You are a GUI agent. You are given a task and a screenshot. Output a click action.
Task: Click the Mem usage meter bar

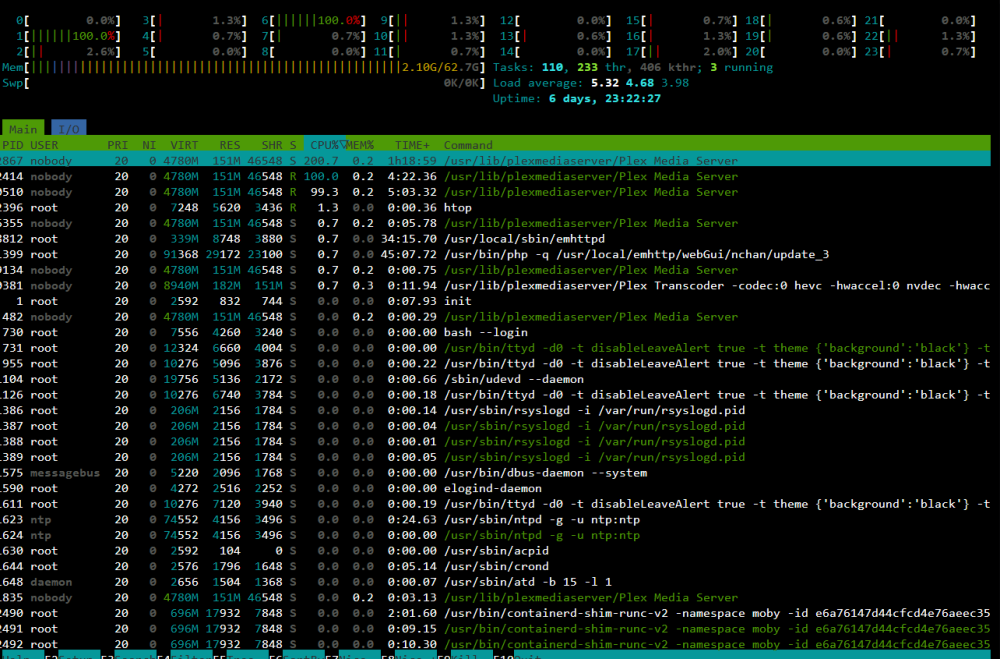tap(242, 67)
